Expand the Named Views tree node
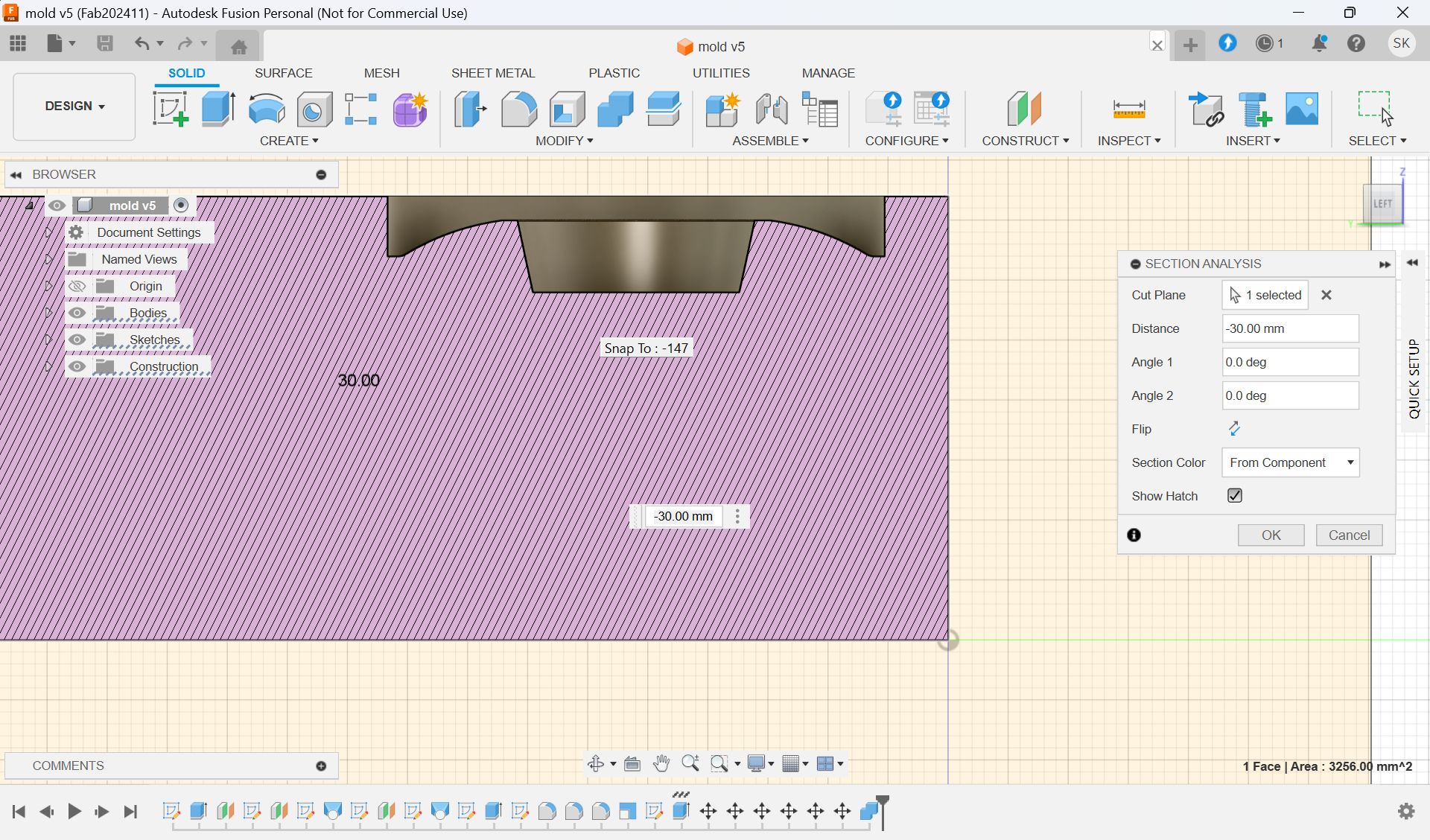Image resolution: width=1430 pixels, height=840 pixels. coord(48,259)
